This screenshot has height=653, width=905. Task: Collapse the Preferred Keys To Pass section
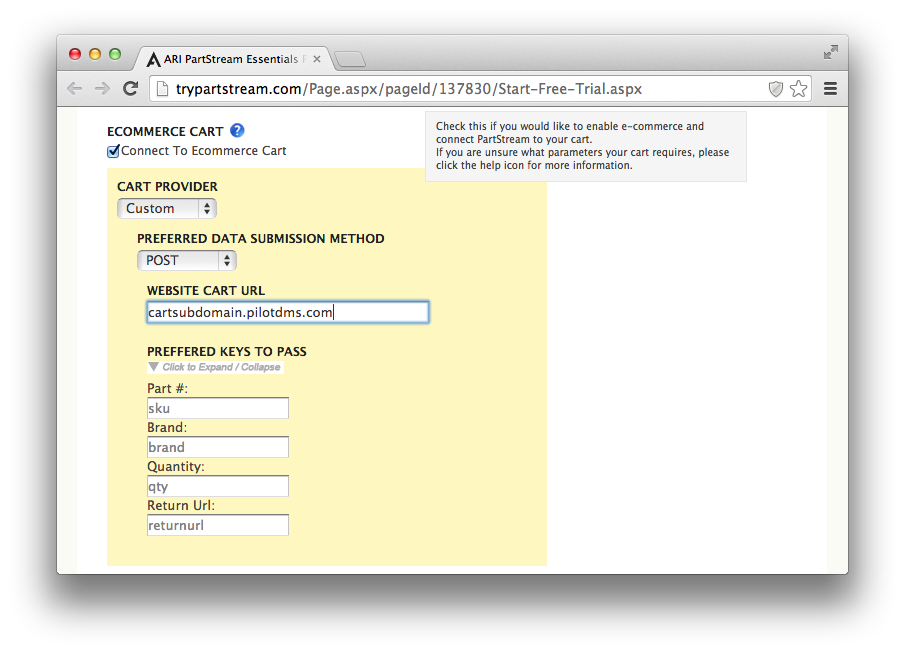215,367
